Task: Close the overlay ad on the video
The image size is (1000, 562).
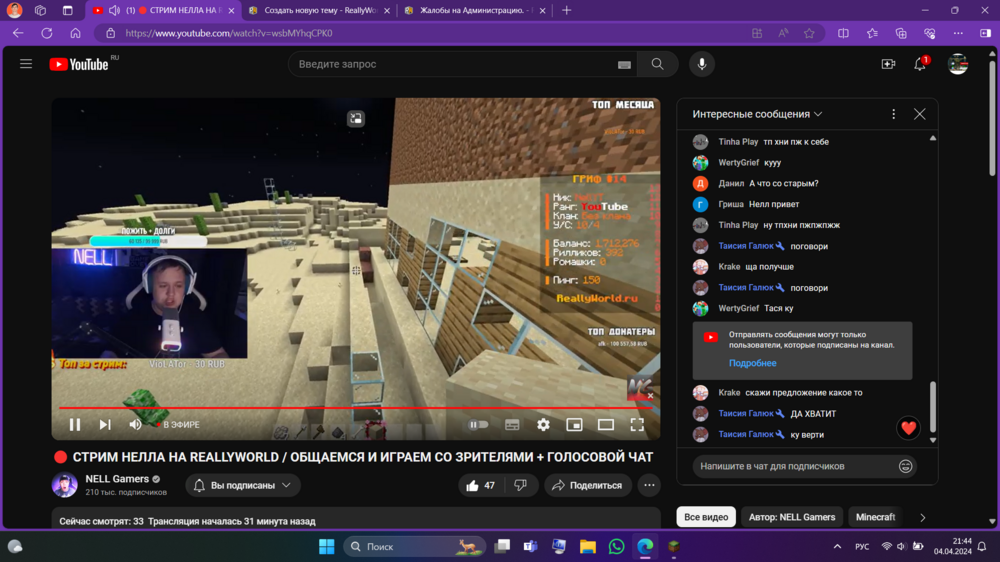Action: (x=650, y=396)
